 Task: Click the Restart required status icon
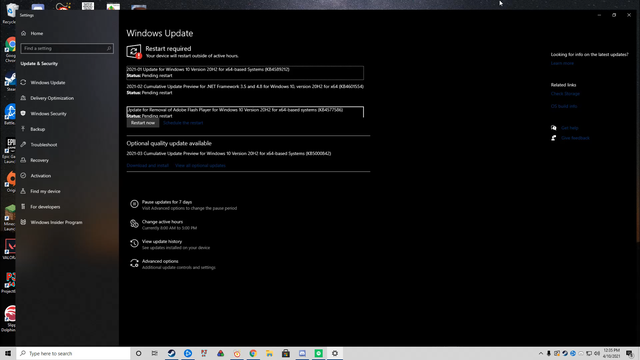pos(134,52)
